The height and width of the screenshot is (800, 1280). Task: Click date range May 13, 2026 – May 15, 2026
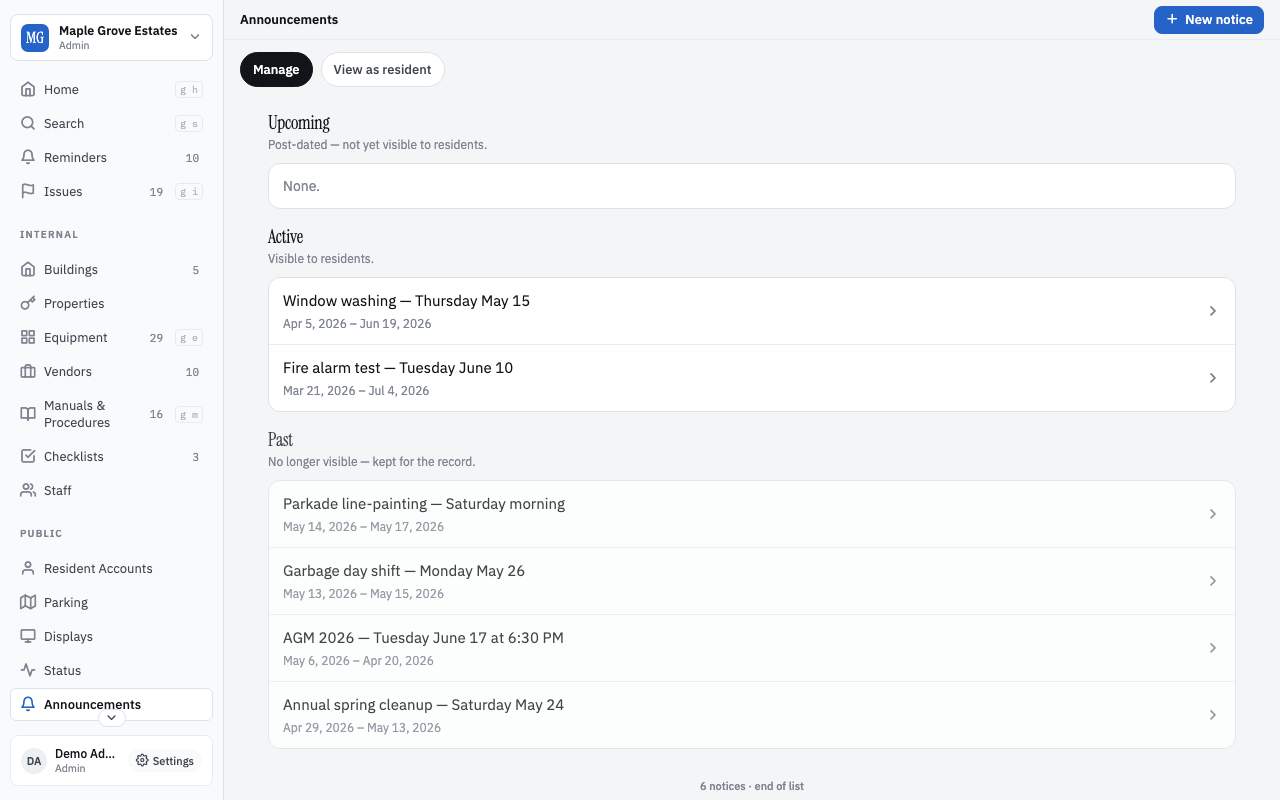[363, 594]
